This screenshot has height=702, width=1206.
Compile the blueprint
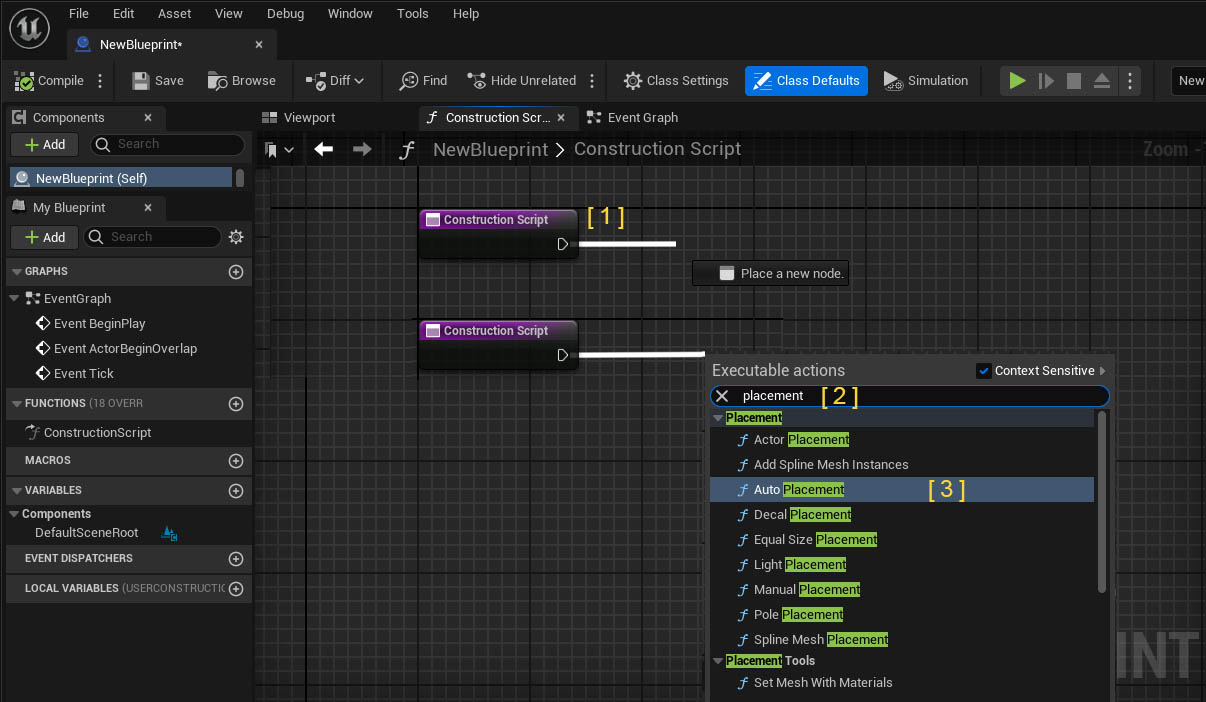pos(50,81)
